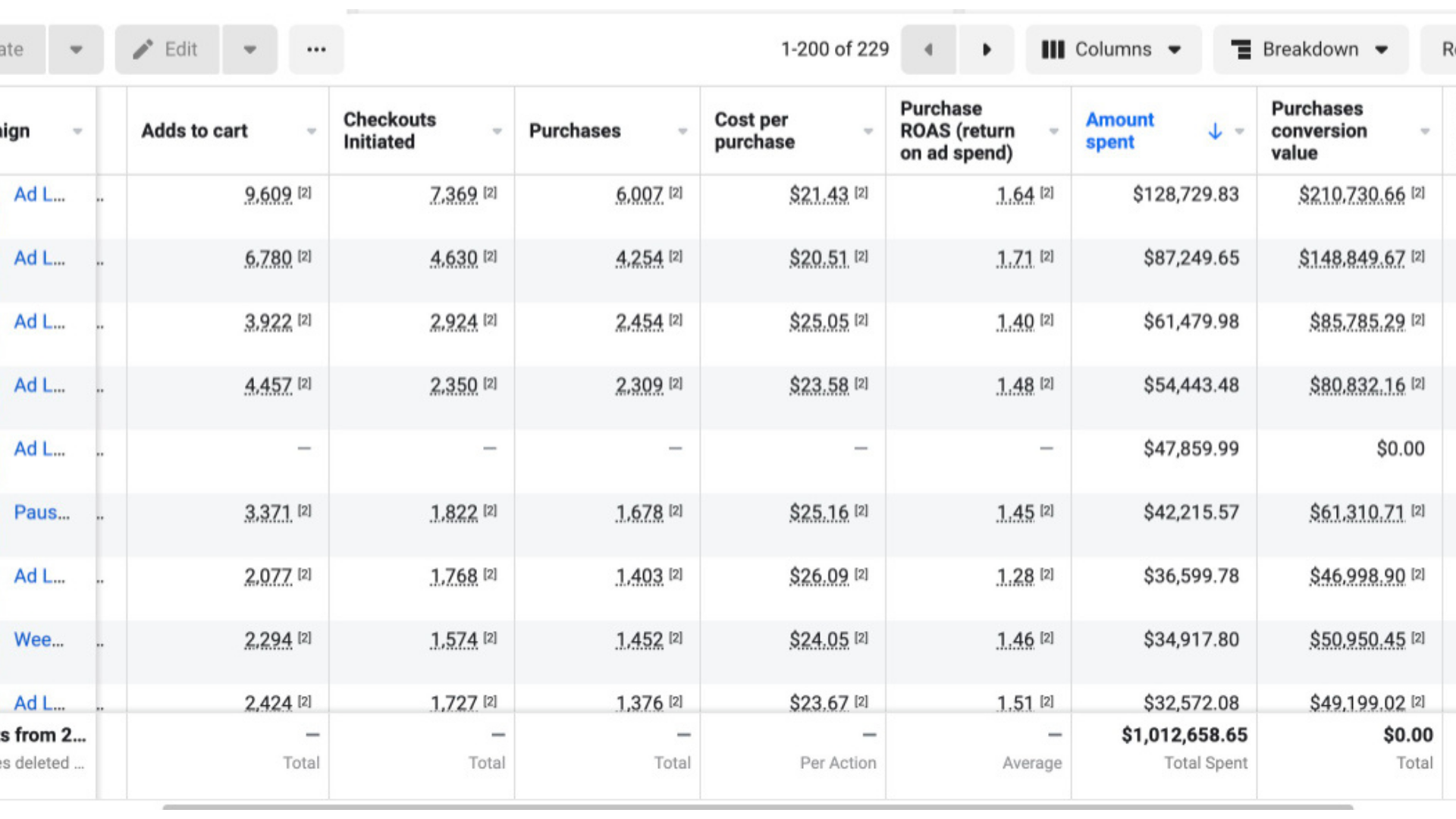Open Purchases column menu arrow
This screenshot has height=819, width=1456.
(x=682, y=131)
